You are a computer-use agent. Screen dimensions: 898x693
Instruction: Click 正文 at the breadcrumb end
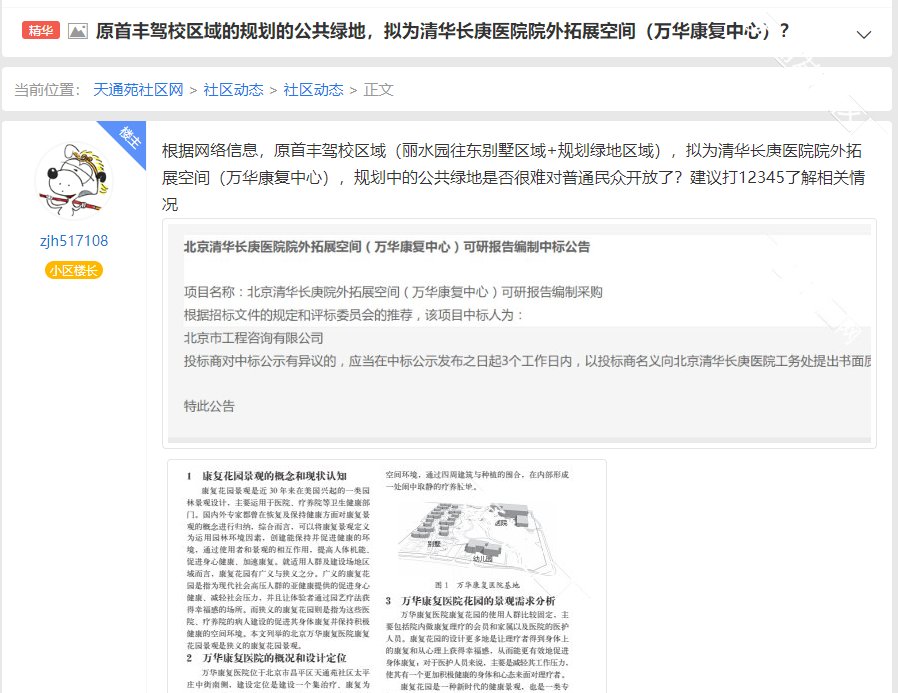[x=379, y=90]
